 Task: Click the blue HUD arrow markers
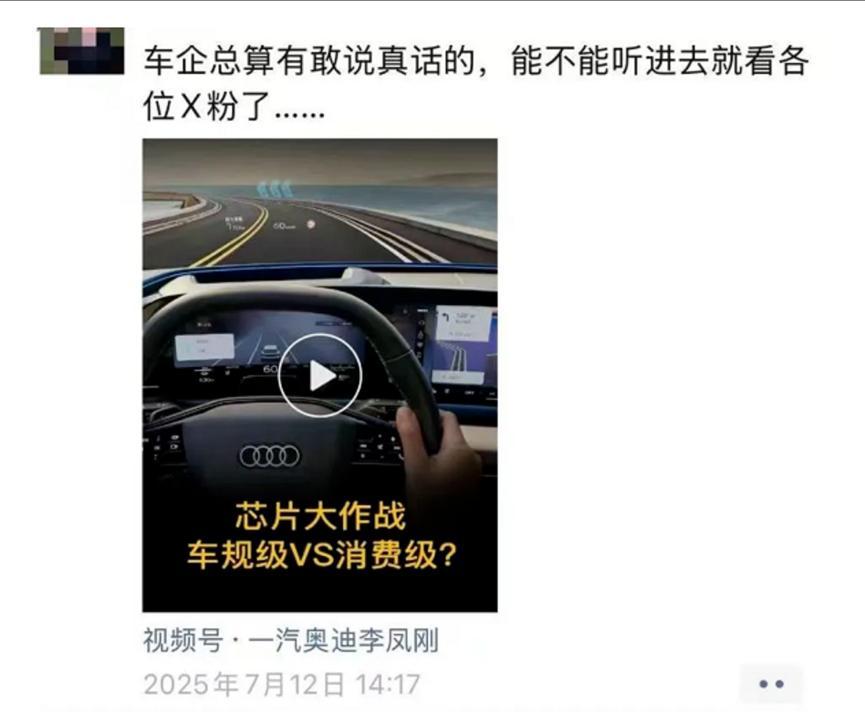[274, 189]
